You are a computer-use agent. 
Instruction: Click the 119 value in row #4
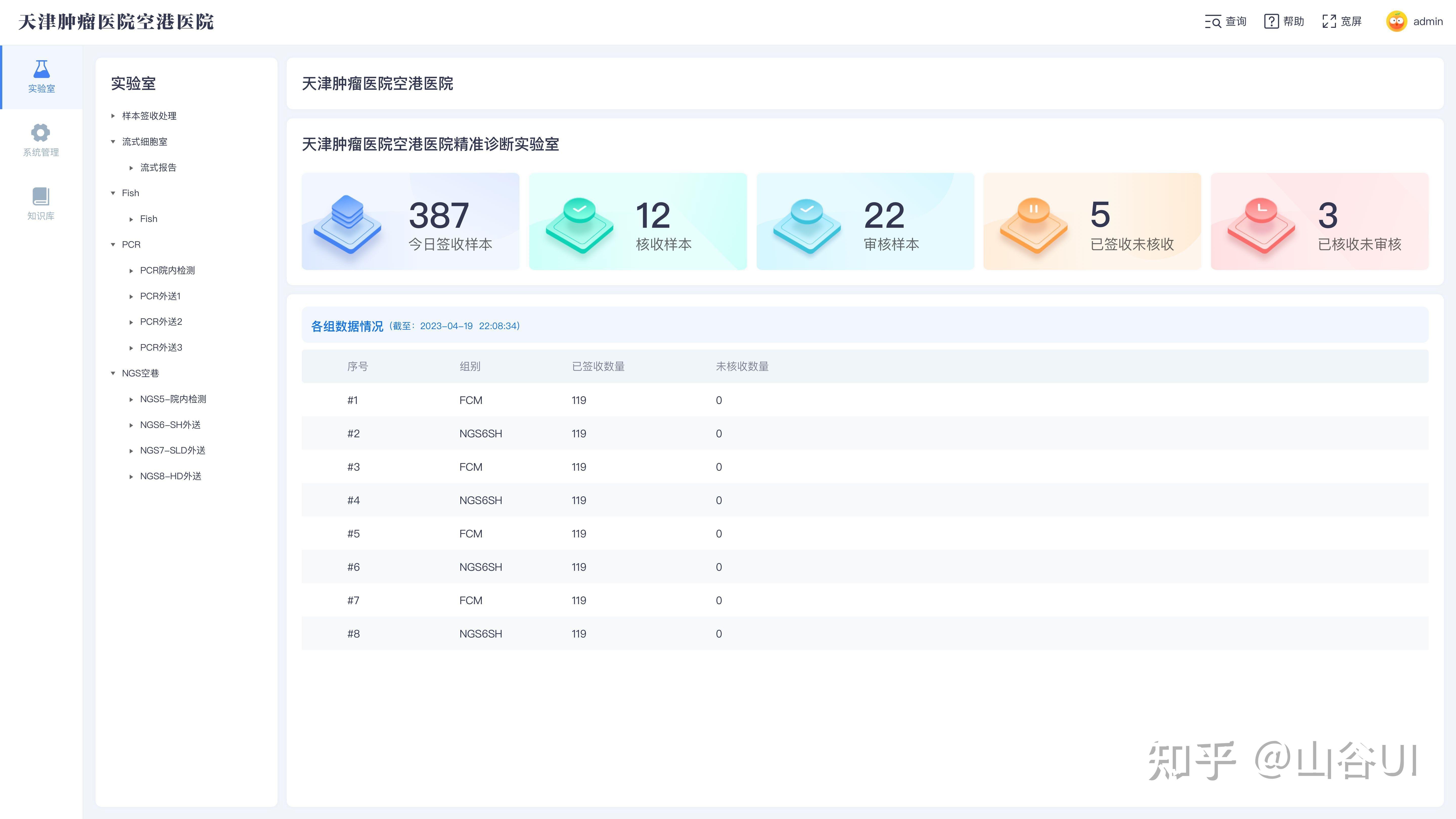(x=579, y=501)
